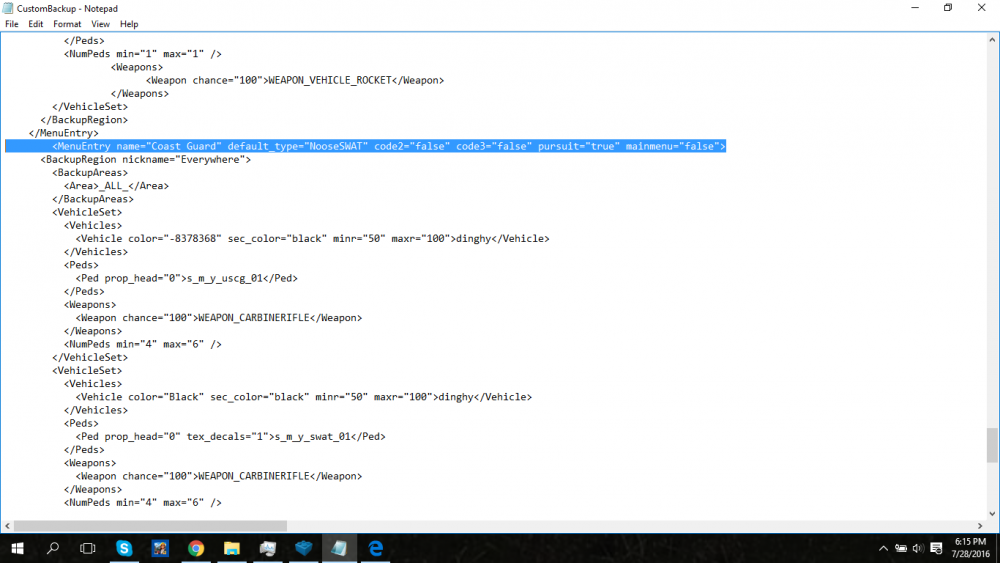Click the horizontal scrollbar left arrow
This screenshot has width=1000, height=563.
click(8, 526)
